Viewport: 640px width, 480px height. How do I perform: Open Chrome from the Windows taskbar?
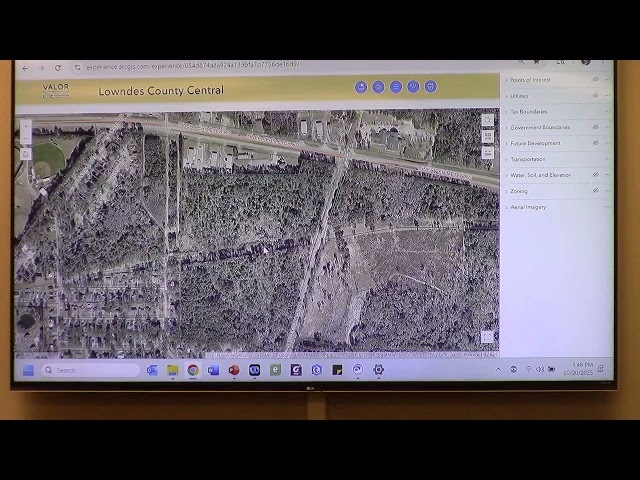(x=193, y=370)
